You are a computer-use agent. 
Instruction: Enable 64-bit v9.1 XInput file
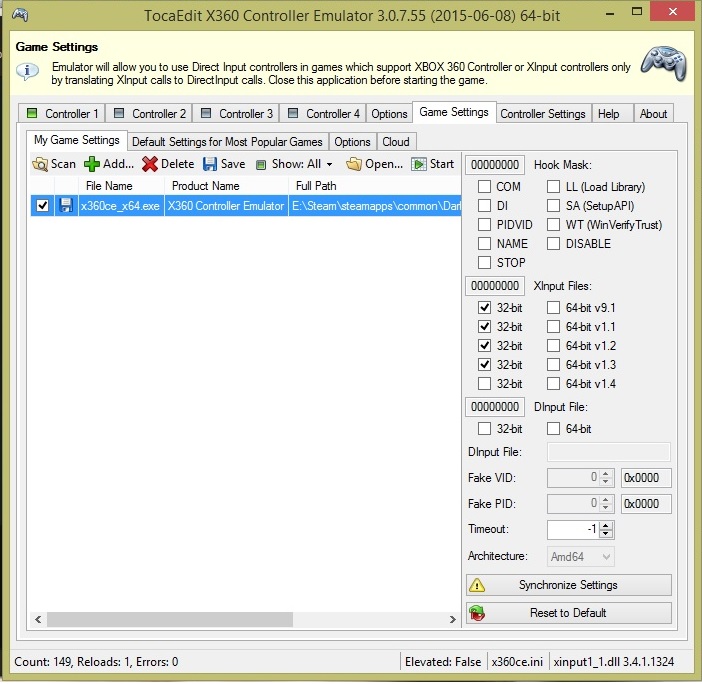[x=553, y=308]
